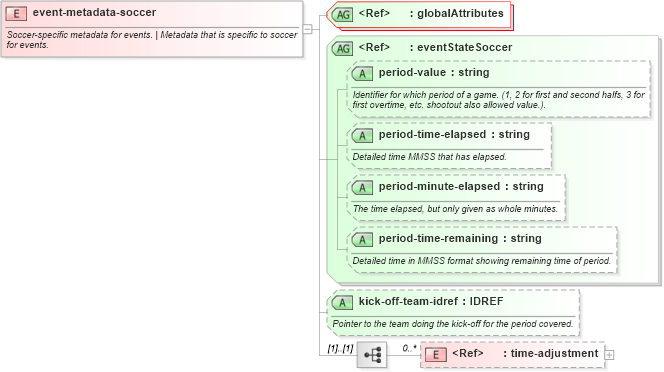Click the [1]..[1] cardinality label
This screenshot has width=664, height=372.
pos(340,349)
